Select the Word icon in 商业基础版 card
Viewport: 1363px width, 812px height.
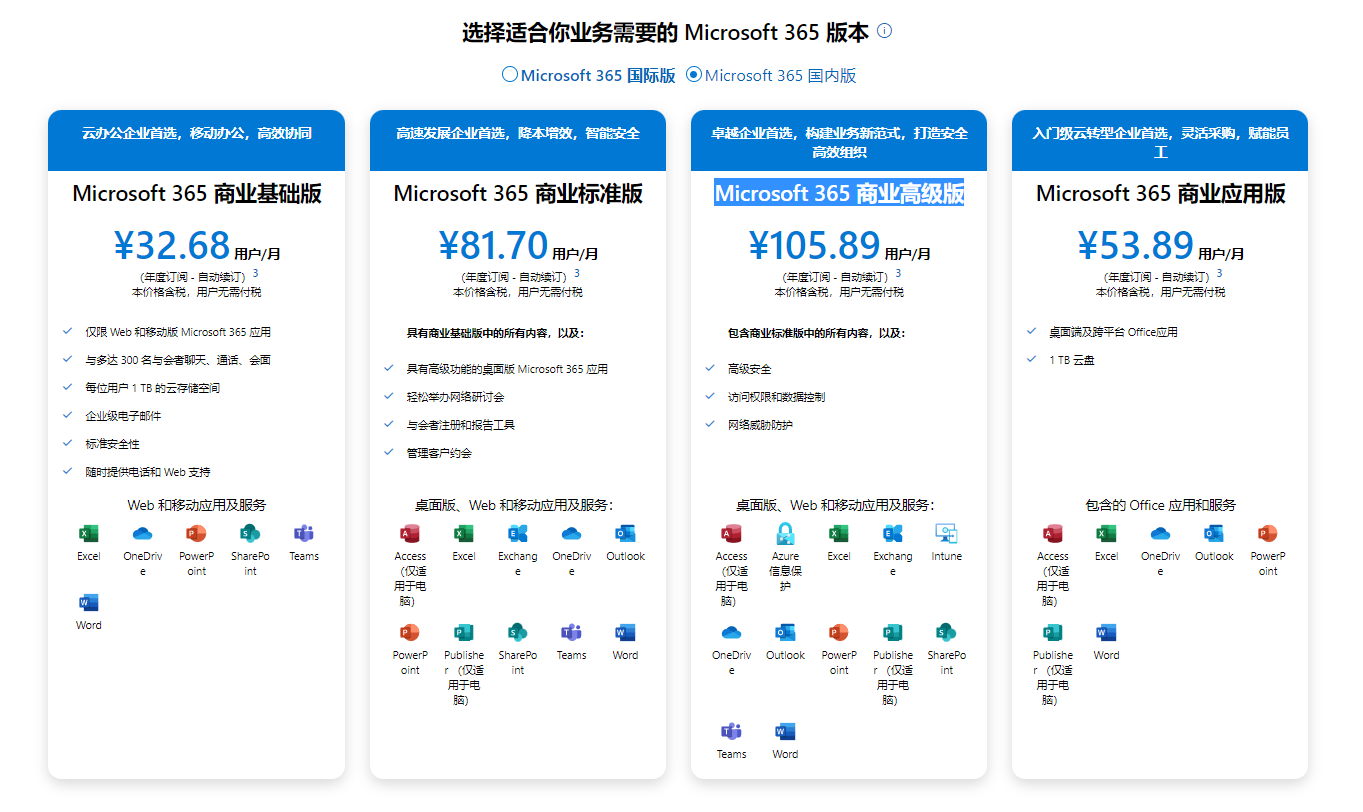(x=89, y=603)
